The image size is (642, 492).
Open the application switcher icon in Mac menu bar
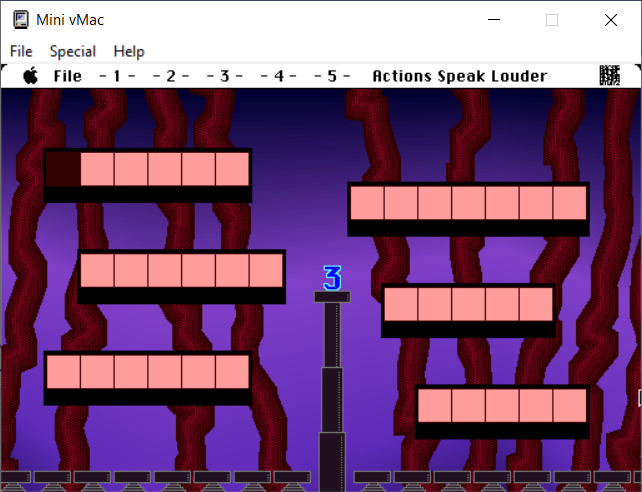tap(610, 76)
